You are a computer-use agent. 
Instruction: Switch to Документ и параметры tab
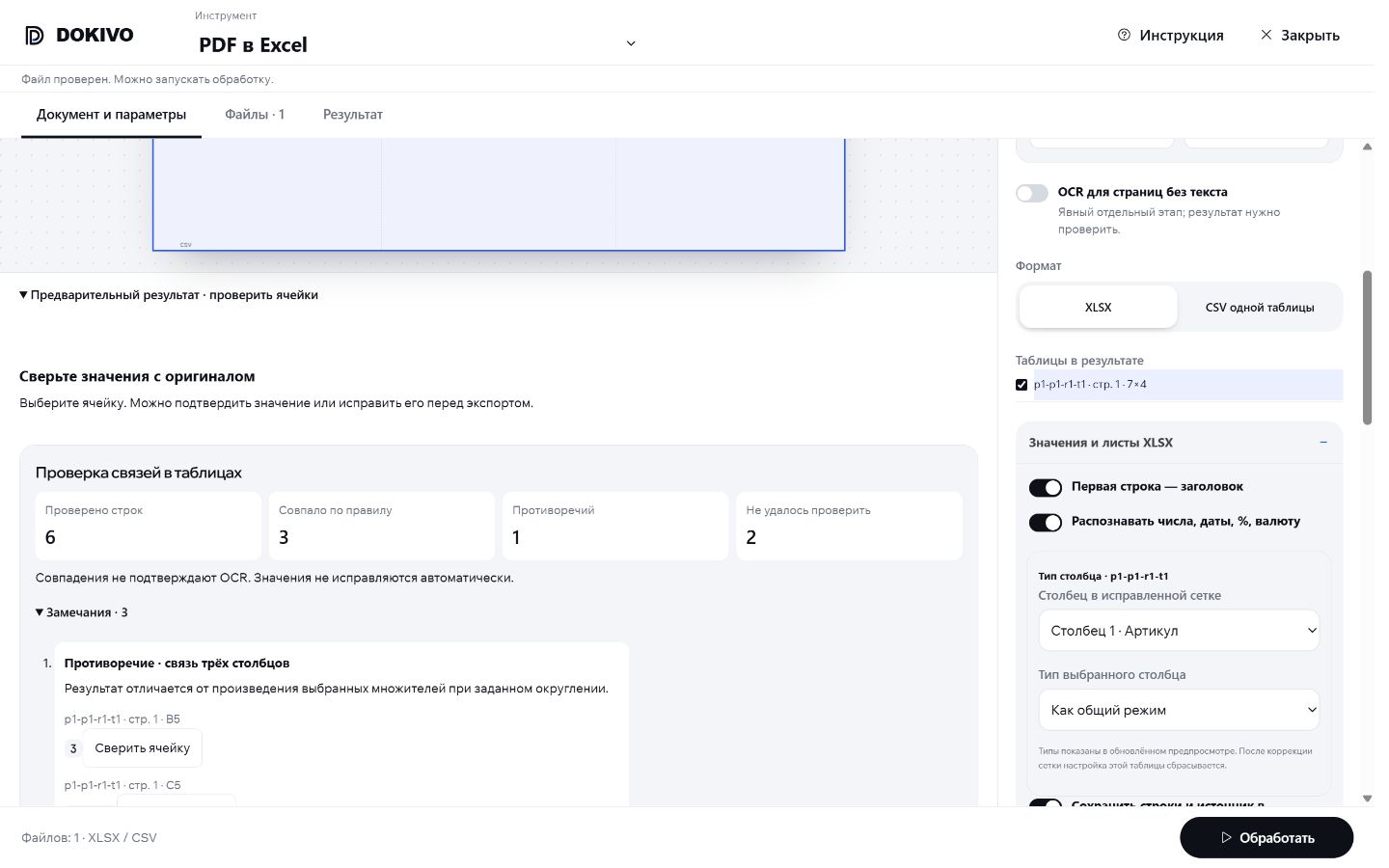111,115
